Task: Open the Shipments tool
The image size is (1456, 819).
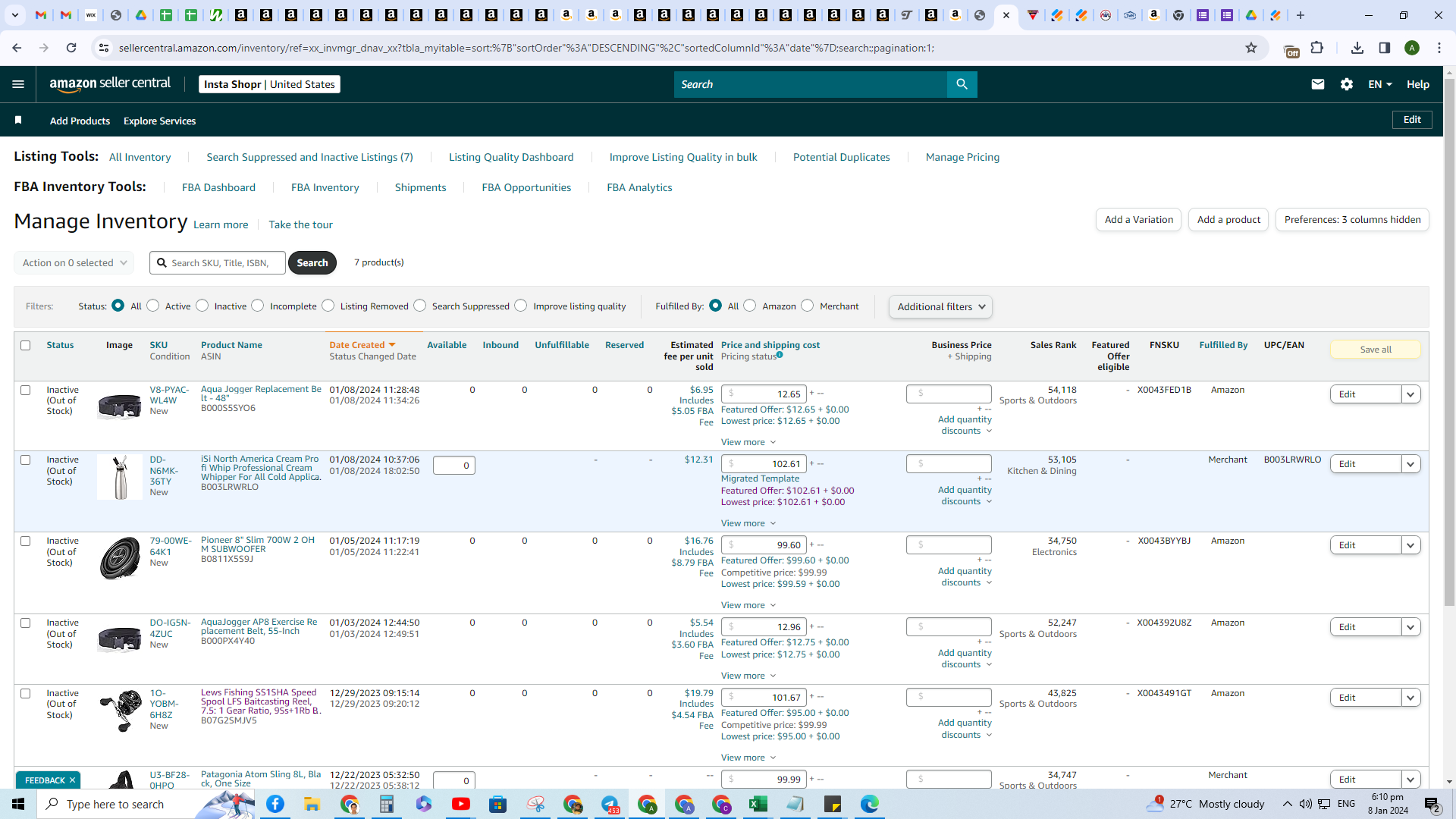Action: point(421,187)
